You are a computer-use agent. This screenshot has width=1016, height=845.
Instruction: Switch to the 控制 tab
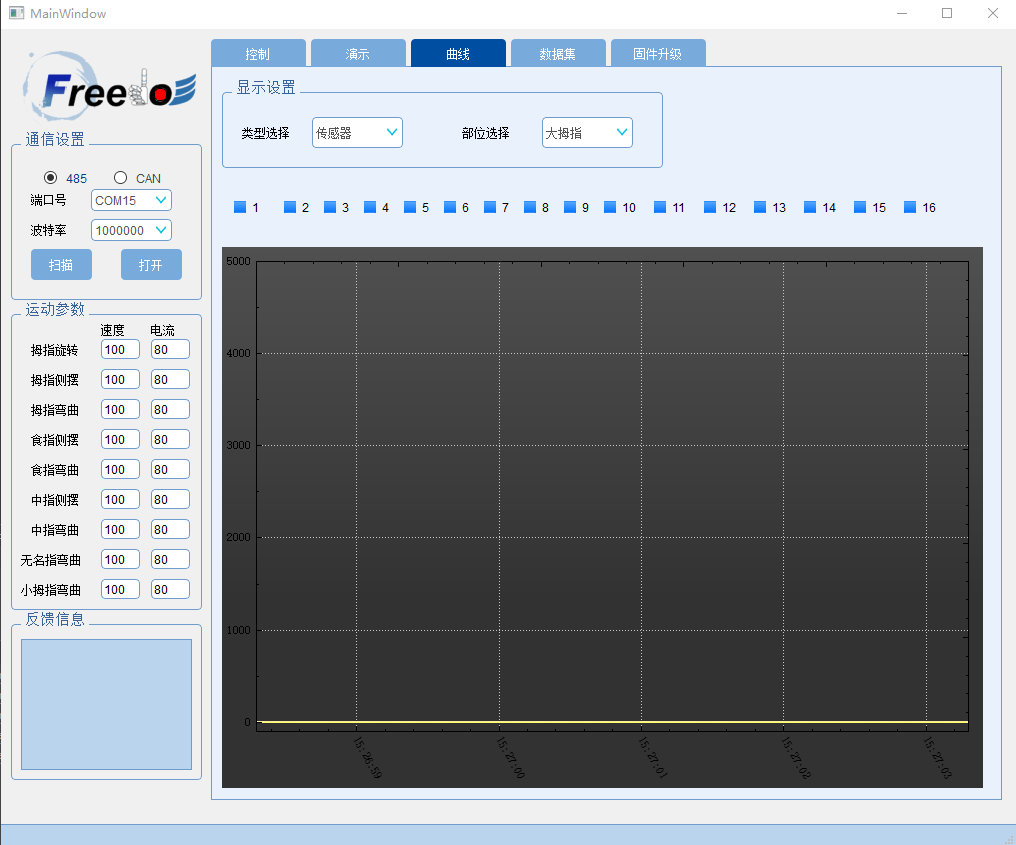tap(258, 54)
